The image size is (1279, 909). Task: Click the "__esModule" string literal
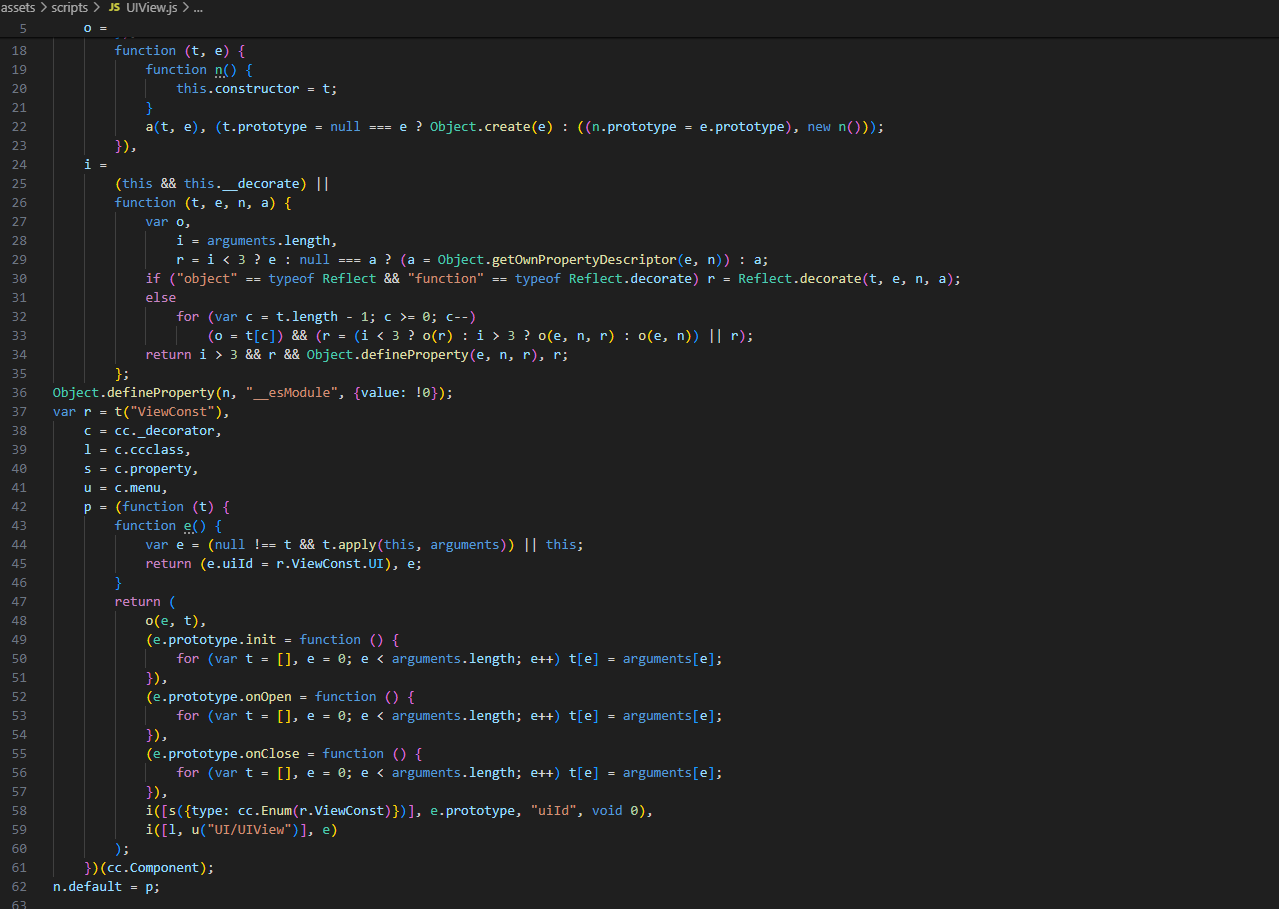291,392
